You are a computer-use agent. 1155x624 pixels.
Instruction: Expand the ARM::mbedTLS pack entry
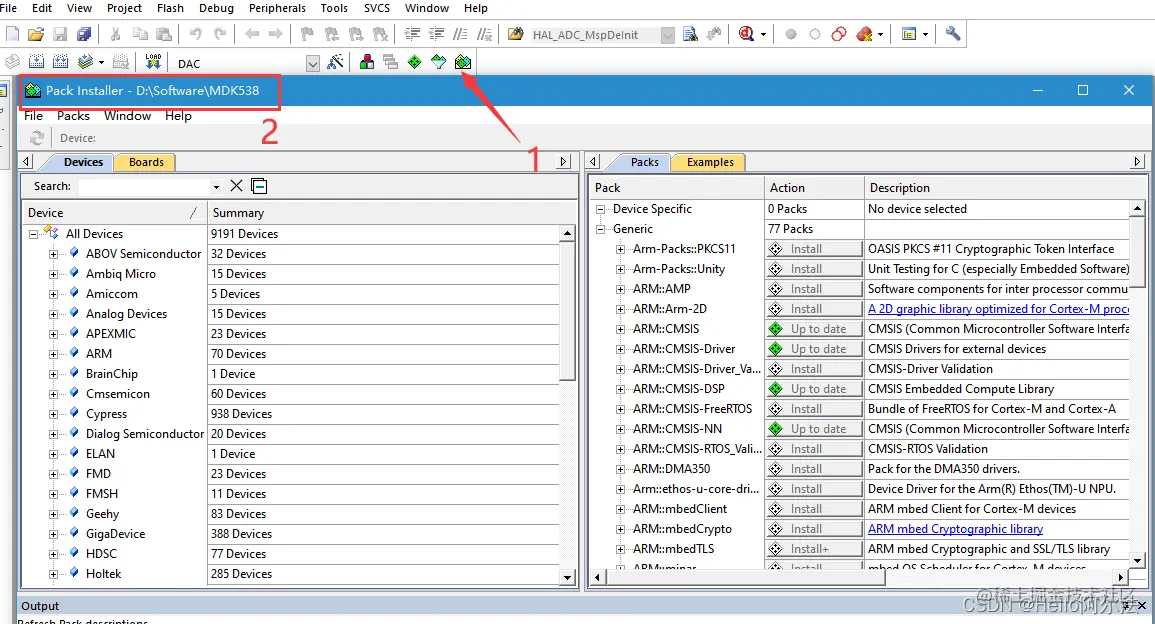point(620,549)
